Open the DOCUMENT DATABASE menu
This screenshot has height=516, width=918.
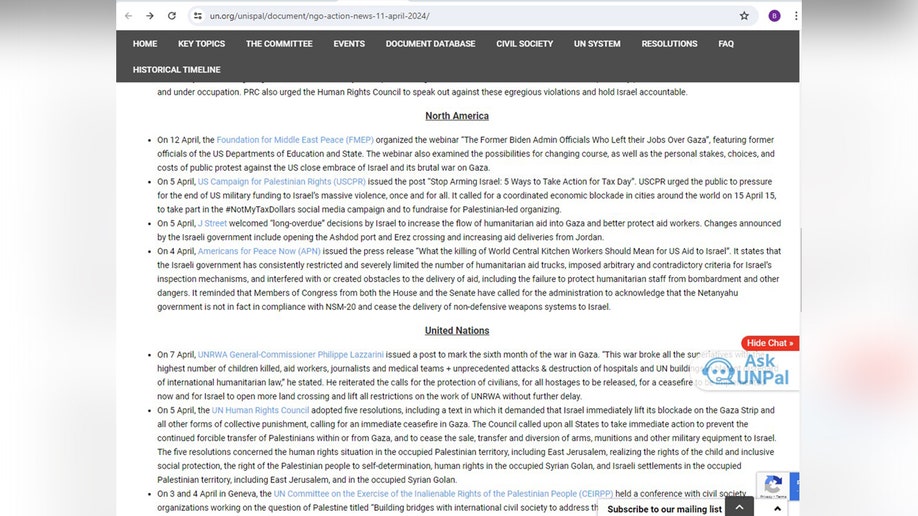pyautogui.click(x=430, y=44)
